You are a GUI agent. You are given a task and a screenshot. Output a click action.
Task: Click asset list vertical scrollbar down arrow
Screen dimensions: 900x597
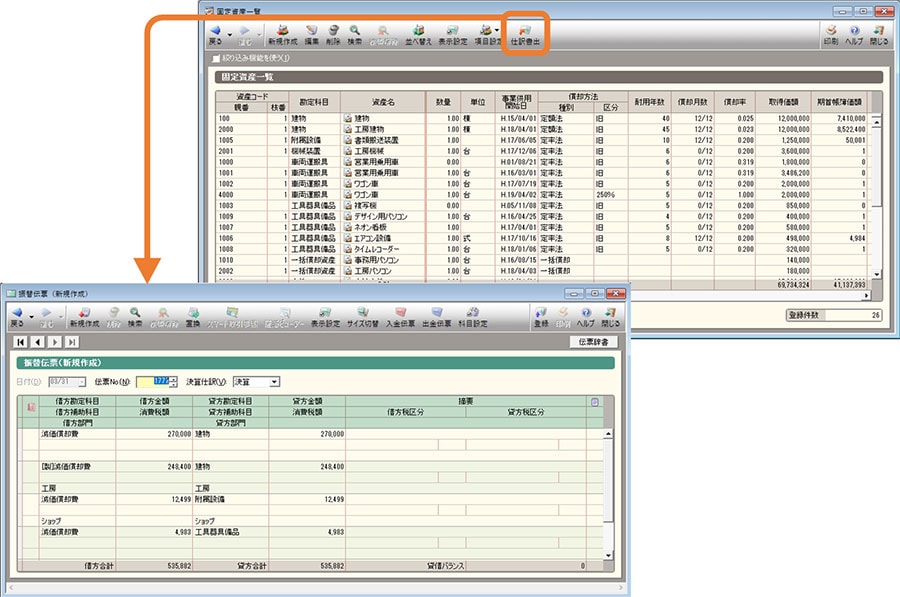pyautogui.click(x=876, y=274)
